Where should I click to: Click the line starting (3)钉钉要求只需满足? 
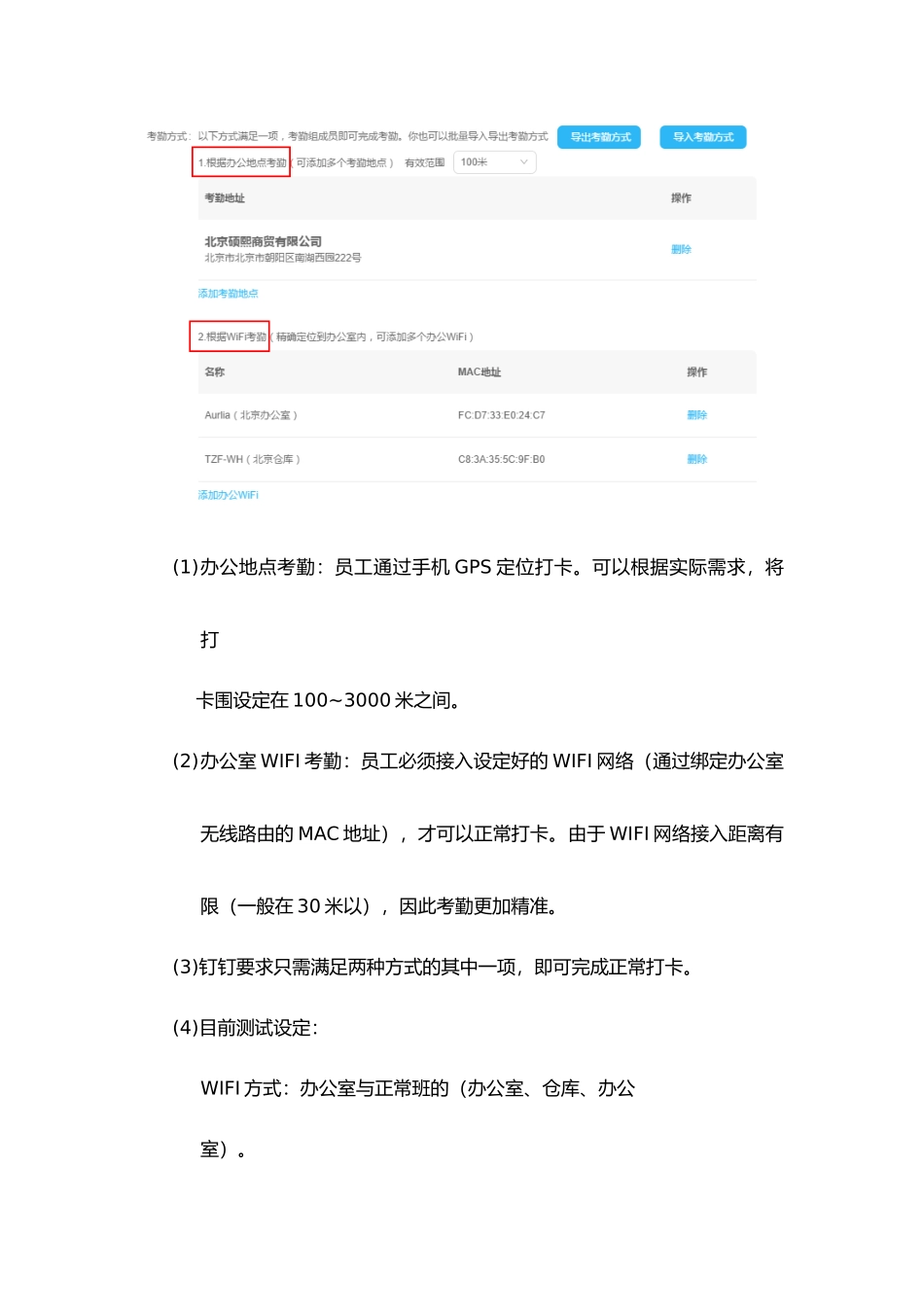coord(435,968)
